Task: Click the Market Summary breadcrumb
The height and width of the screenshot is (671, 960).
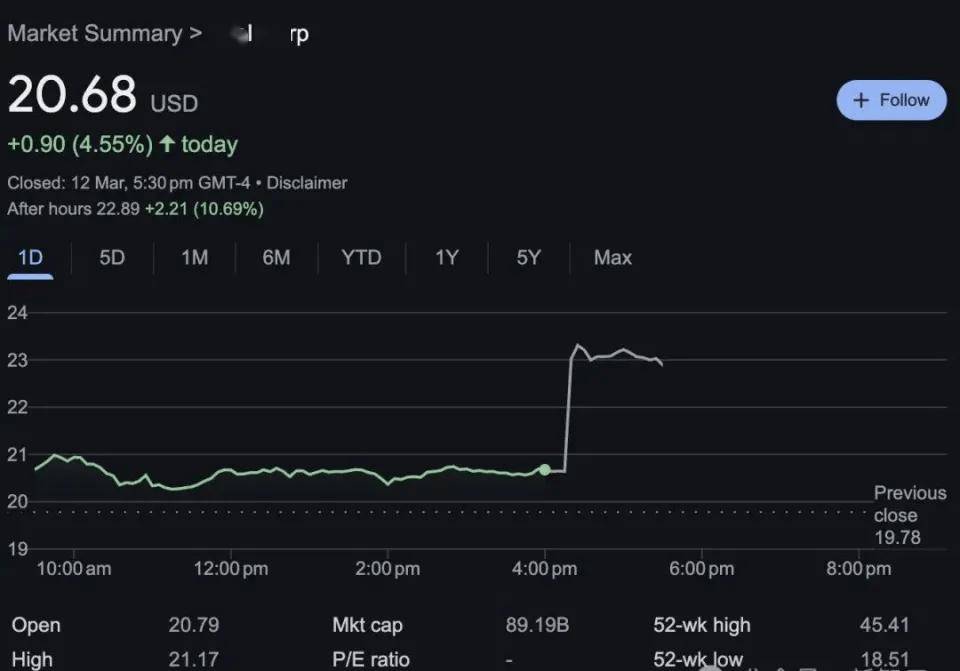Action: pos(94,33)
